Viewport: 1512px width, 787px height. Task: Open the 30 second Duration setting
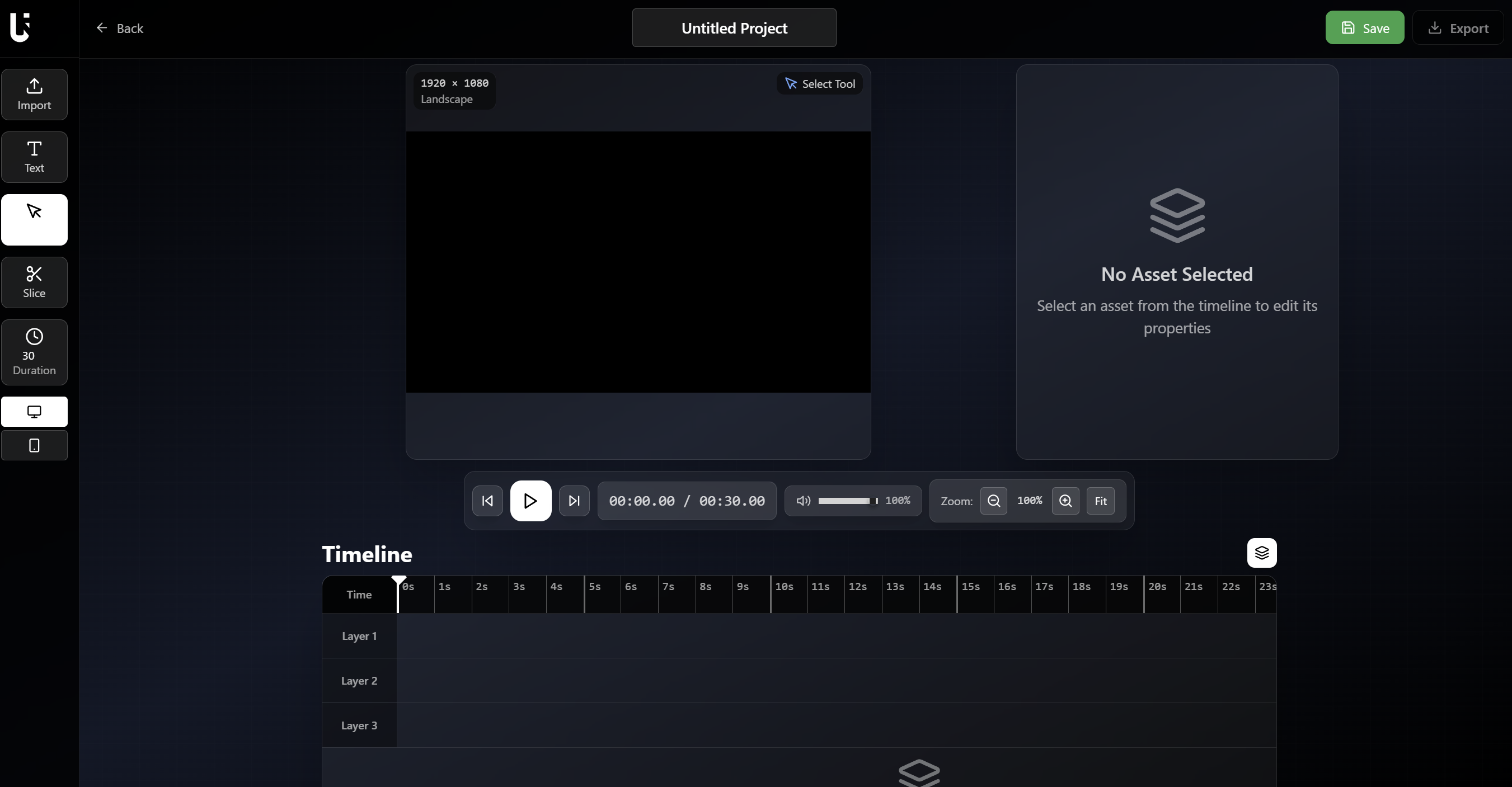coord(35,352)
